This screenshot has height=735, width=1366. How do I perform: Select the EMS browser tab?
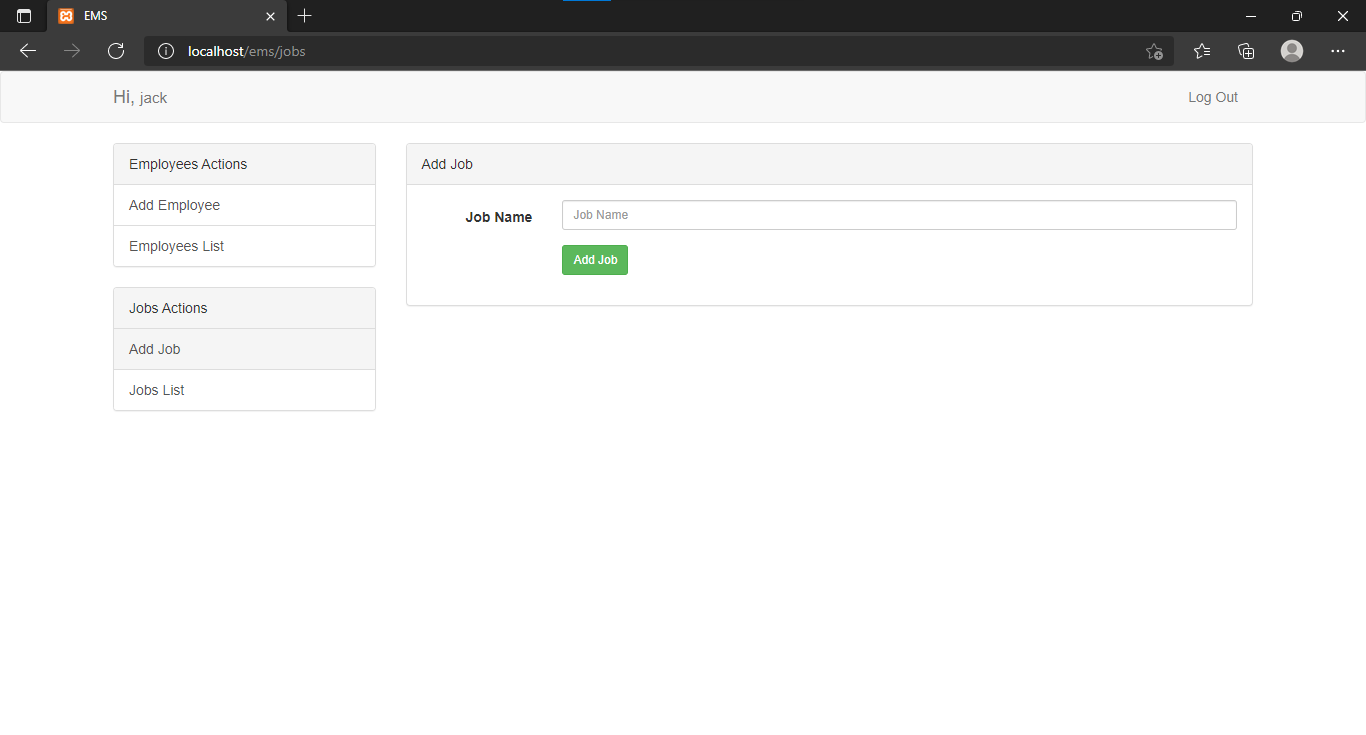(x=150, y=16)
